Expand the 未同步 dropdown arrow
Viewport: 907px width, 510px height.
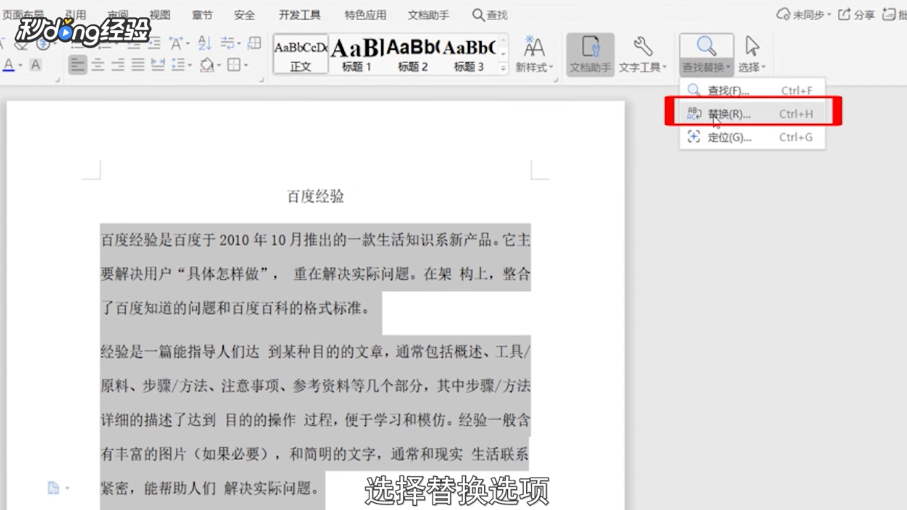pyautogui.click(x=829, y=15)
